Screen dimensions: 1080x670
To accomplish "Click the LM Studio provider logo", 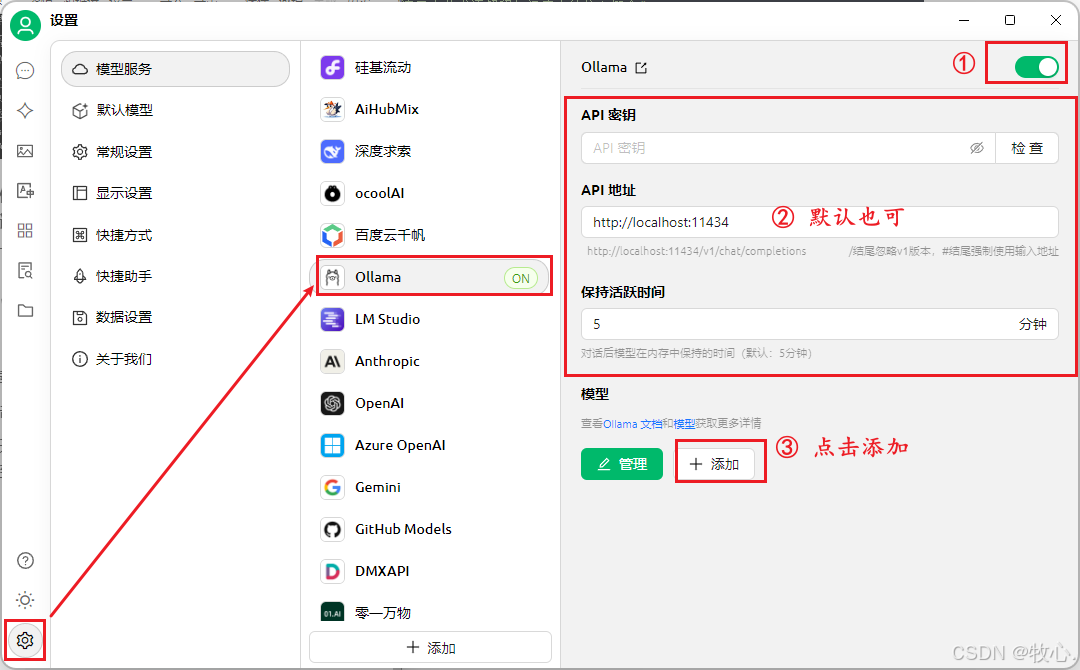I will (x=333, y=320).
